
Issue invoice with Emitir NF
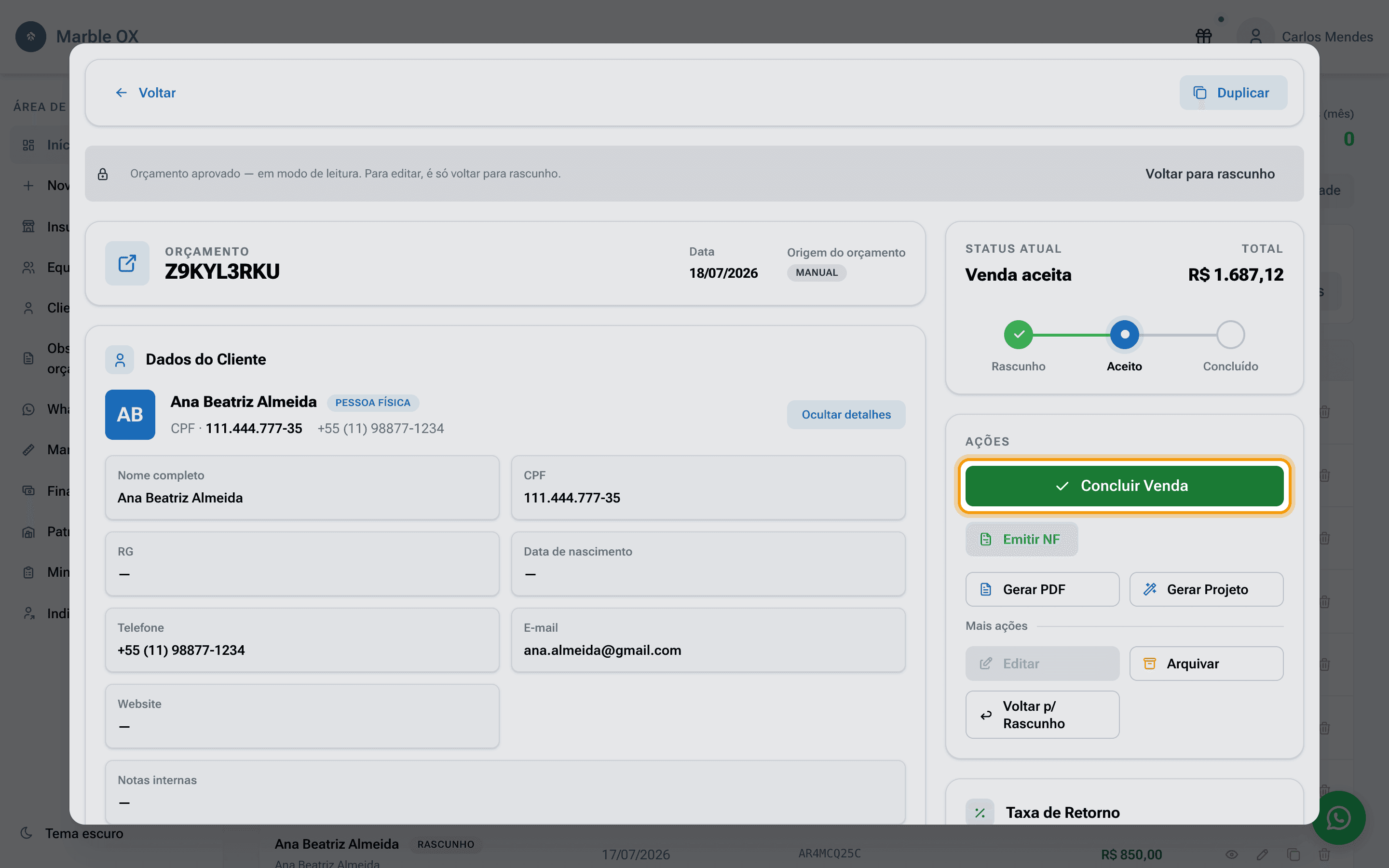coord(1021,539)
